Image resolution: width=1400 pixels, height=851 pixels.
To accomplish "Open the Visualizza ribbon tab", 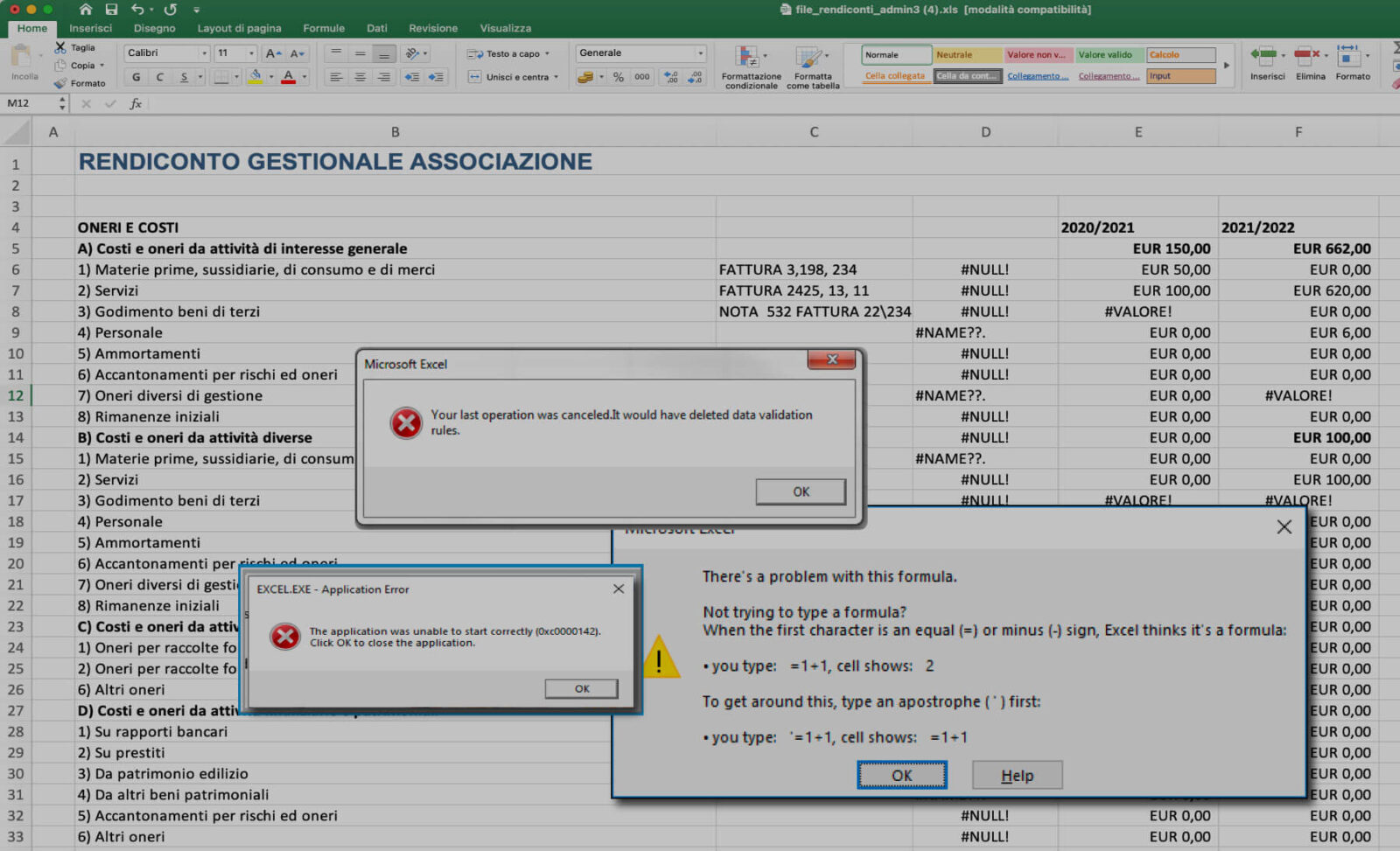I will [x=506, y=28].
